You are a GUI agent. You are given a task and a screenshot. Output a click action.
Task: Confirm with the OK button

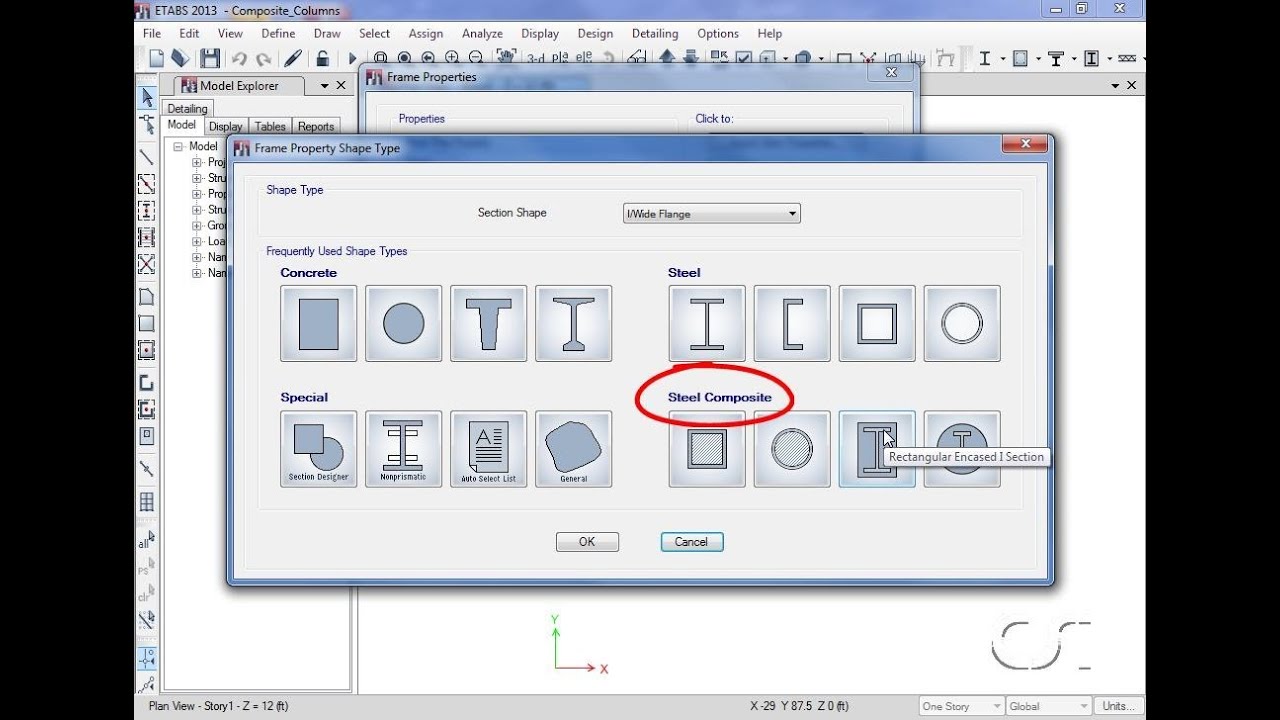click(587, 542)
